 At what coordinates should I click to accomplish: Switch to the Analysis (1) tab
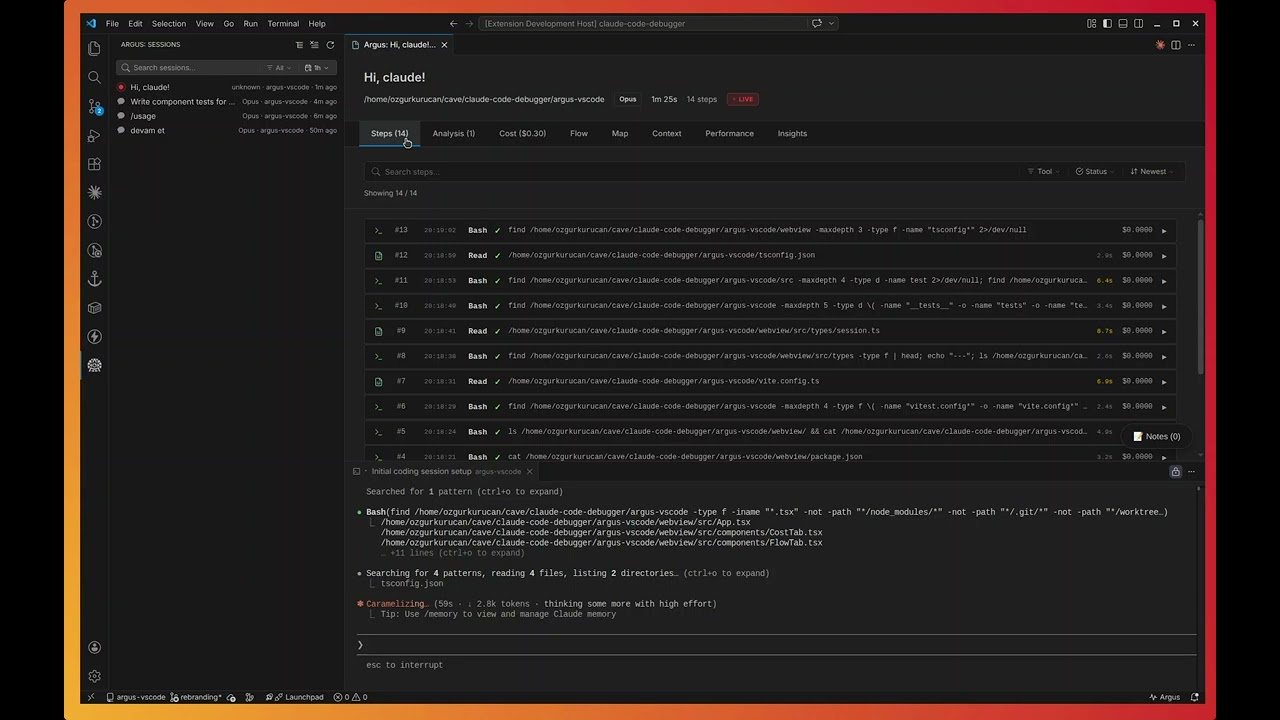point(454,133)
